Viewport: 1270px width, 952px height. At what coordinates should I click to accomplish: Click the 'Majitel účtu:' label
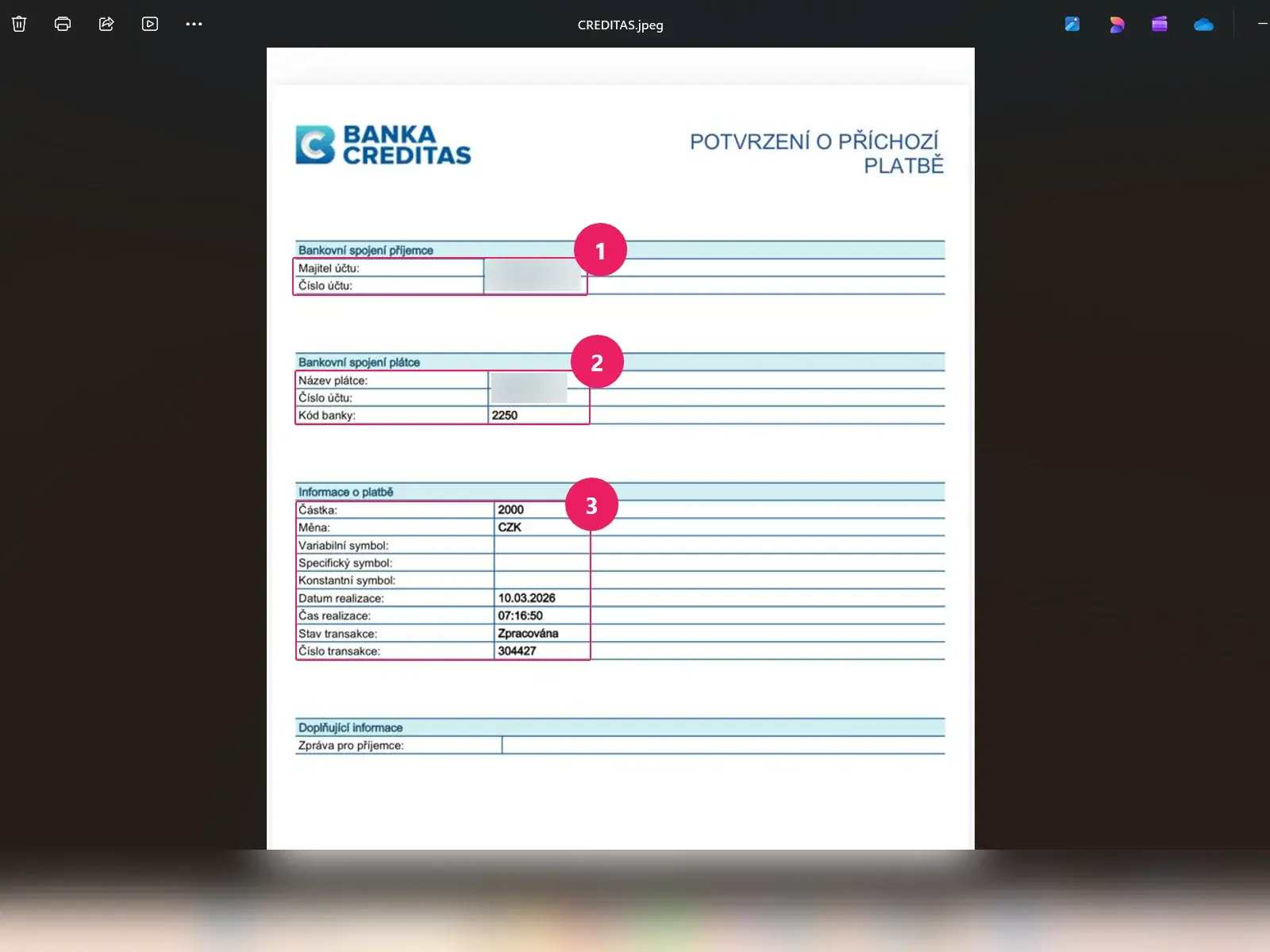[x=329, y=268]
